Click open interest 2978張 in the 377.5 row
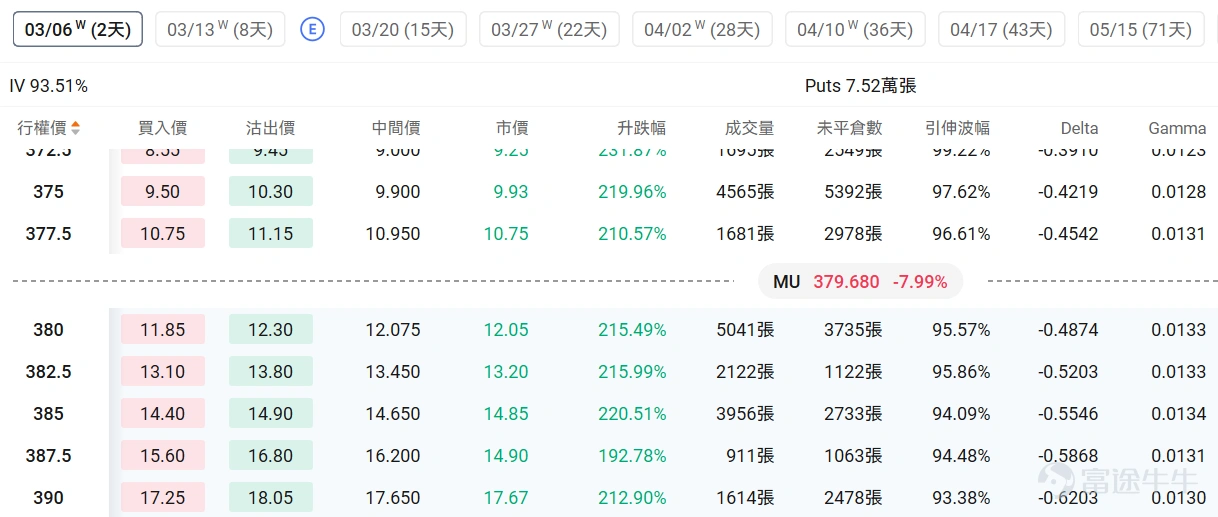Image resolution: width=1218 pixels, height=517 pixels. click(853, 234)
